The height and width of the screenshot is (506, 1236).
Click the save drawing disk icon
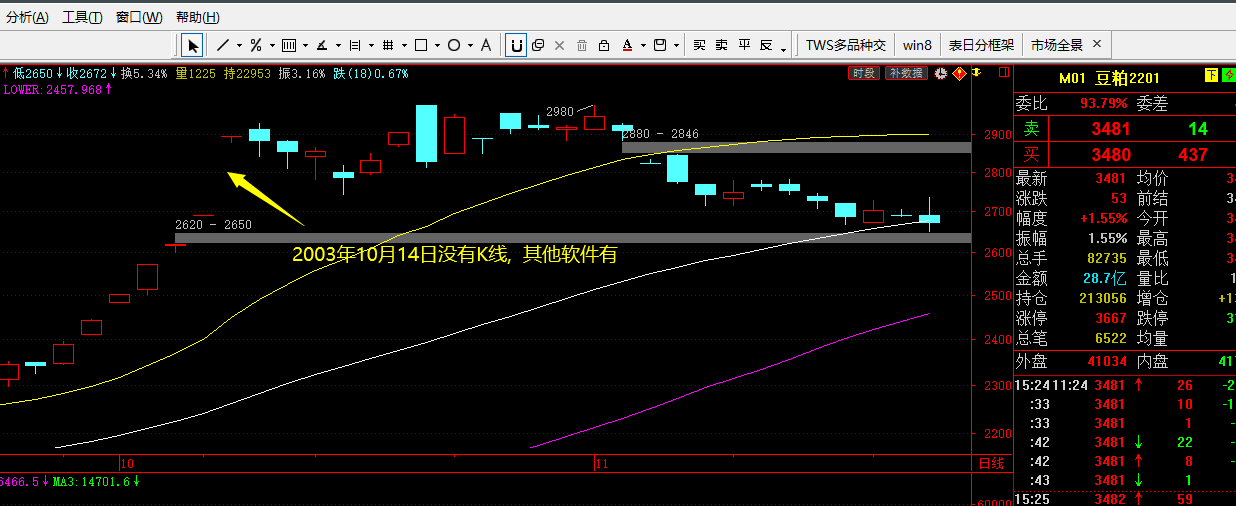click(660, 45)
